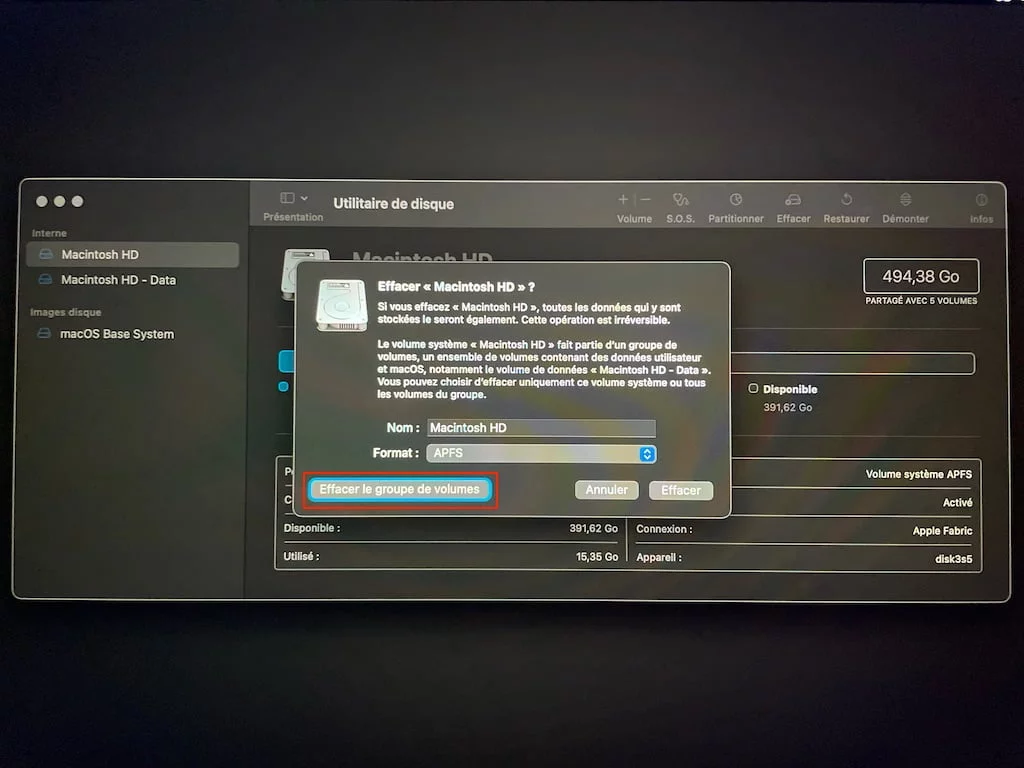
Task: Open the Infos toolbar icon
Action: coord(981,199)
